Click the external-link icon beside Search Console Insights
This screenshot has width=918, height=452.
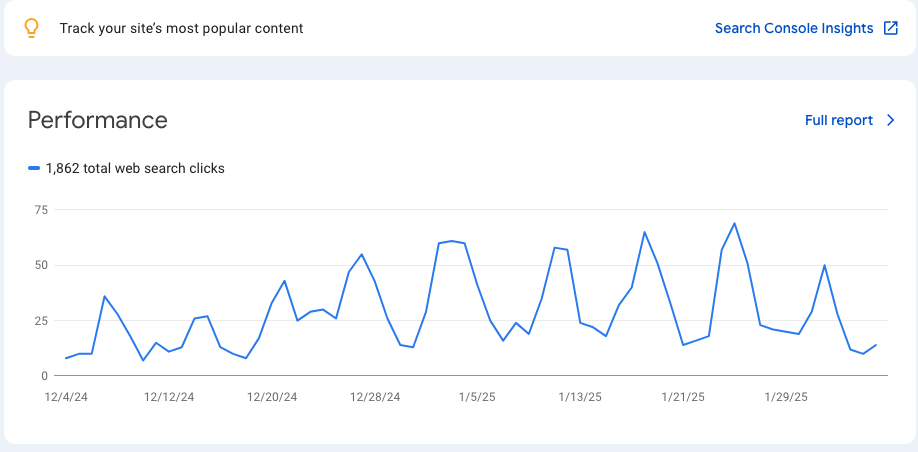pos(890,28)
